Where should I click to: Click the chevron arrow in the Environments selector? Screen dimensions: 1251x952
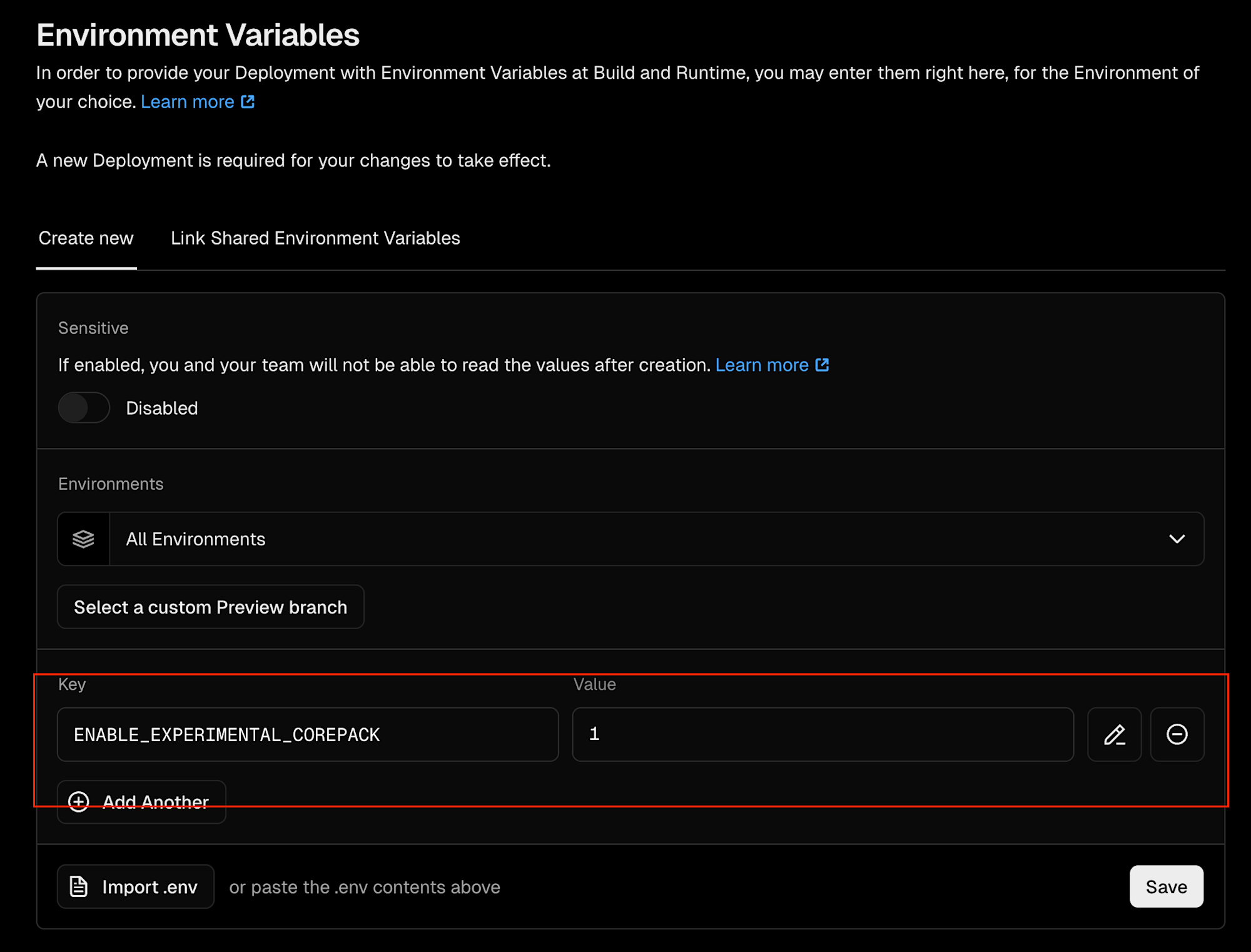point(1177,539)
